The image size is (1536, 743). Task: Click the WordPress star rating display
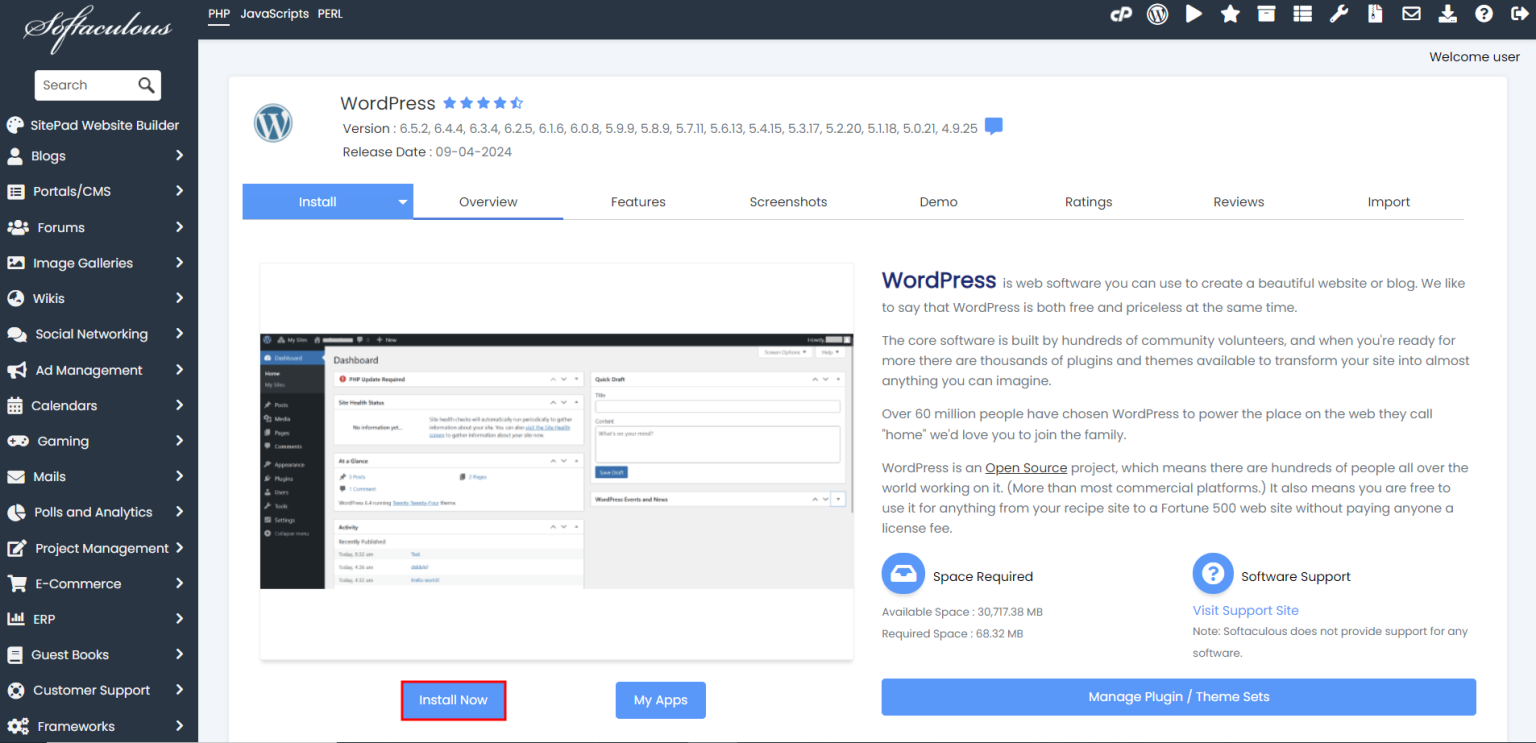483,102
